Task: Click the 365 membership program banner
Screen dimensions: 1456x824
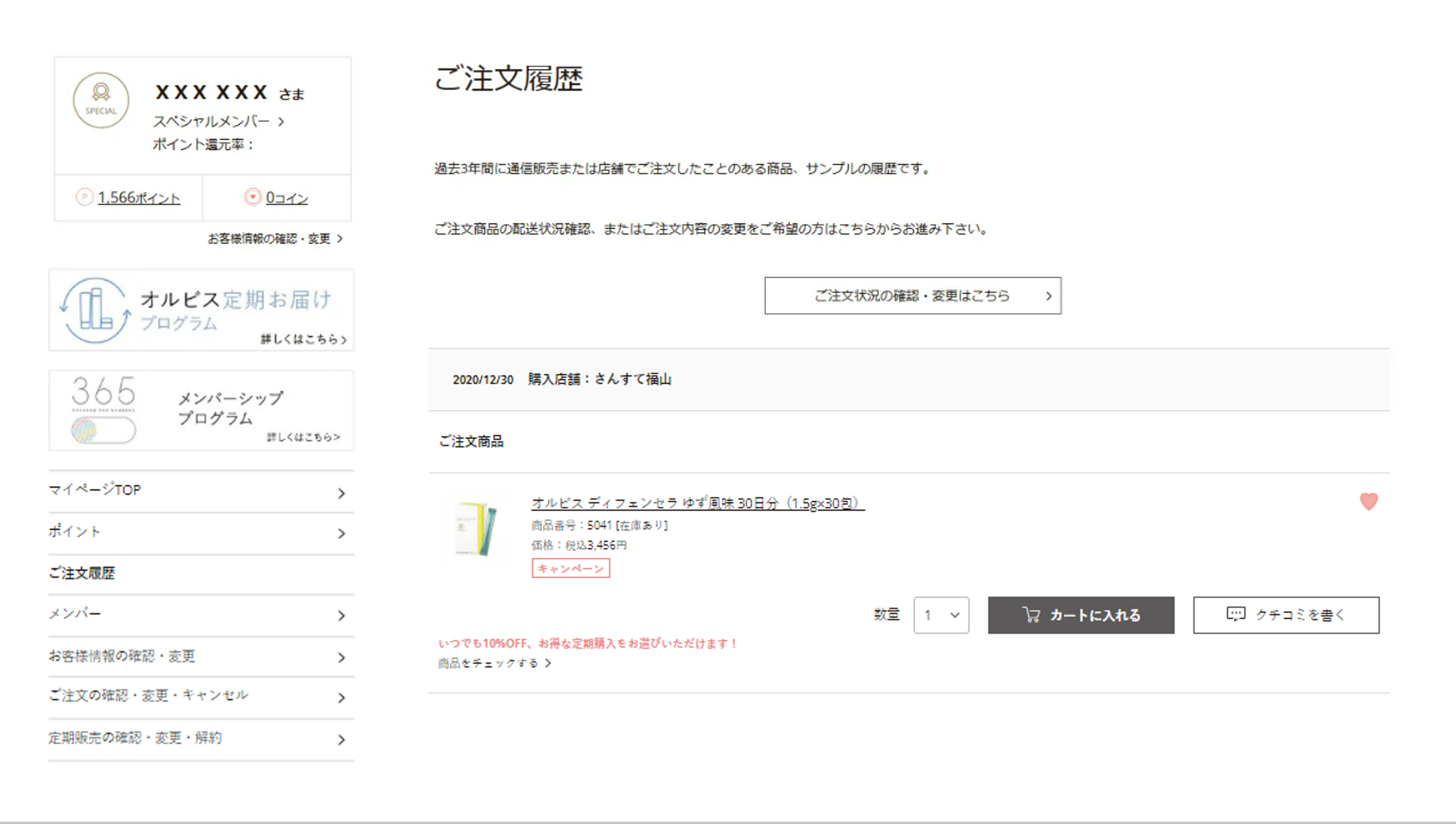Action: [x=201, y=411]
